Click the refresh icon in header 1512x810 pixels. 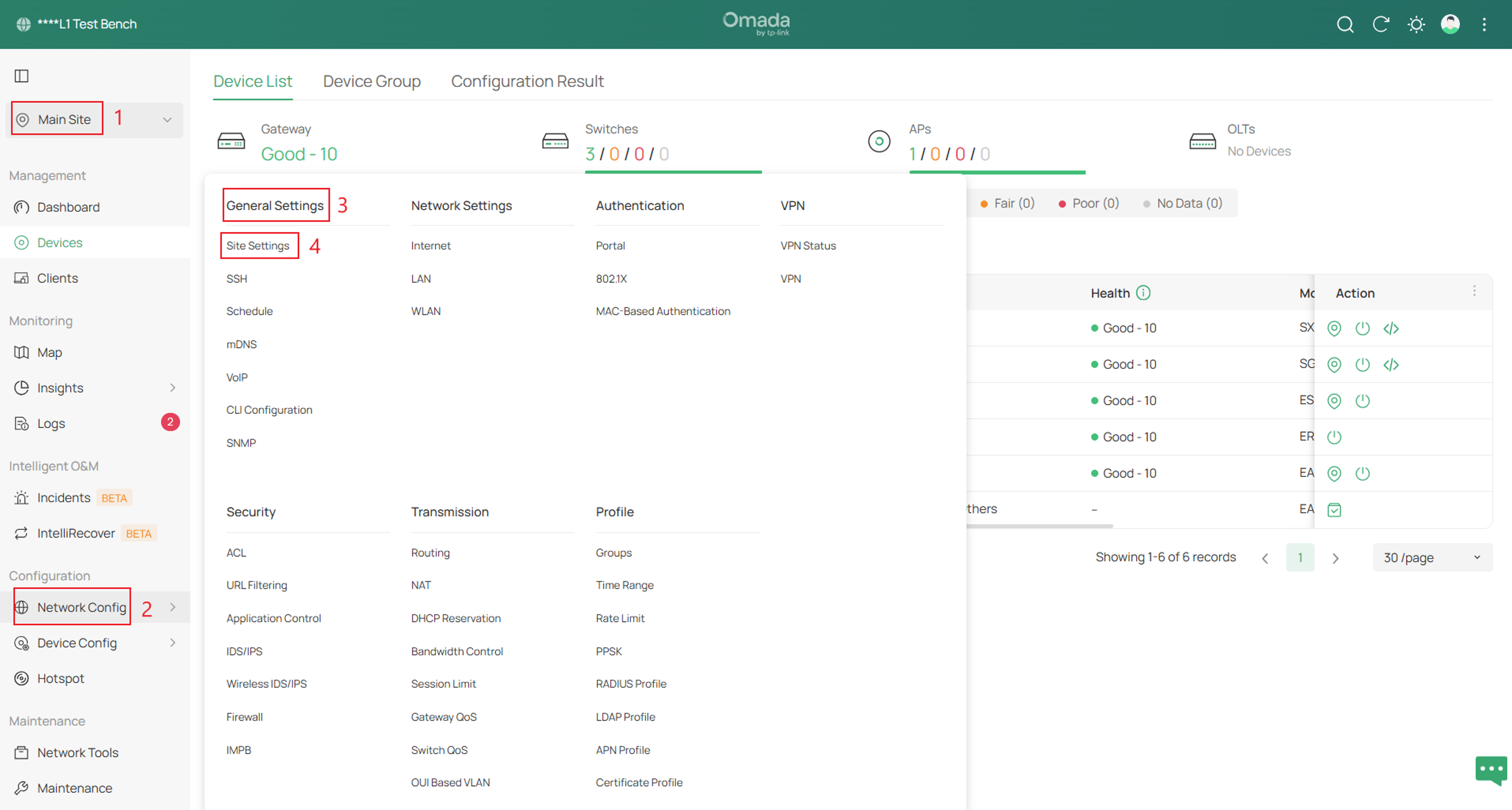[1381, 24]
